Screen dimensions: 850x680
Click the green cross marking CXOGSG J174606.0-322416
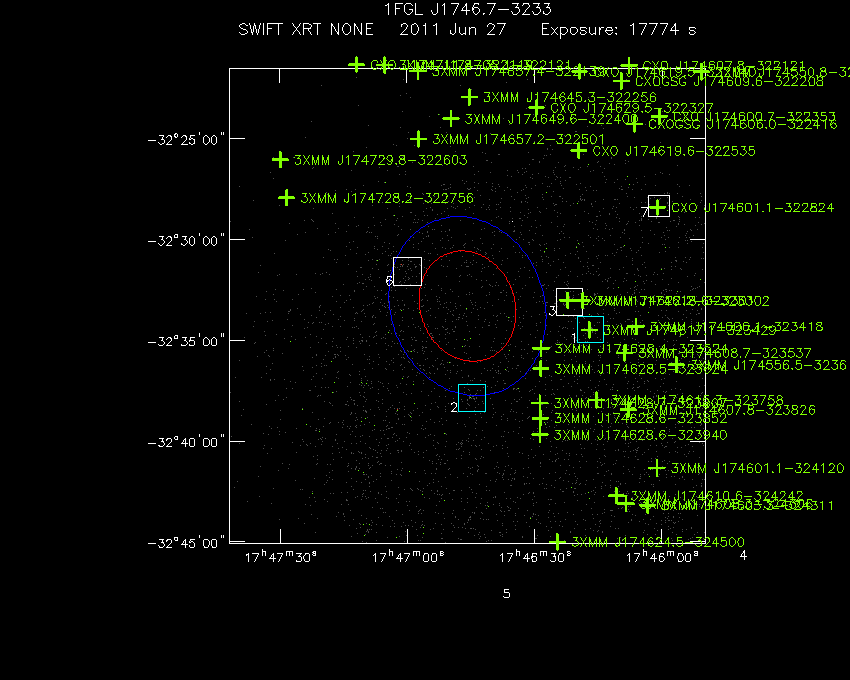point(634,124)
